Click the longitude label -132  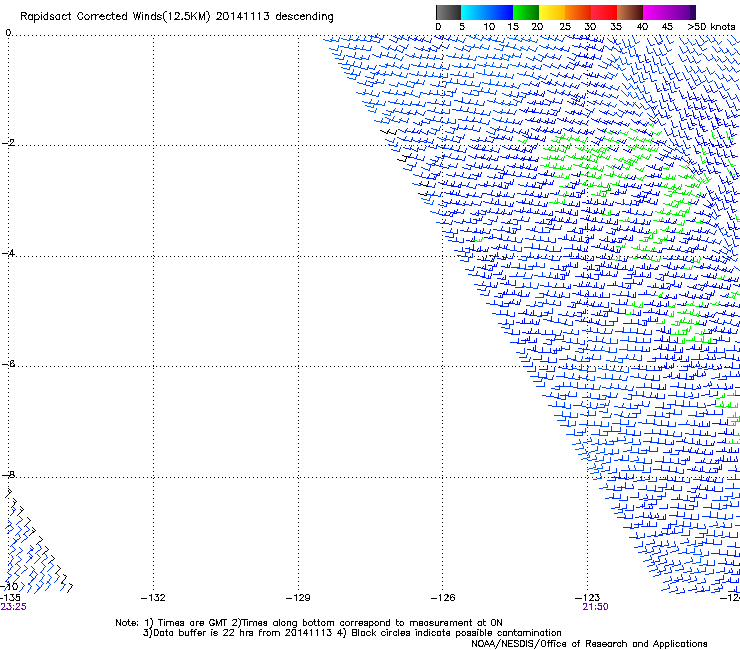point(153,598)
